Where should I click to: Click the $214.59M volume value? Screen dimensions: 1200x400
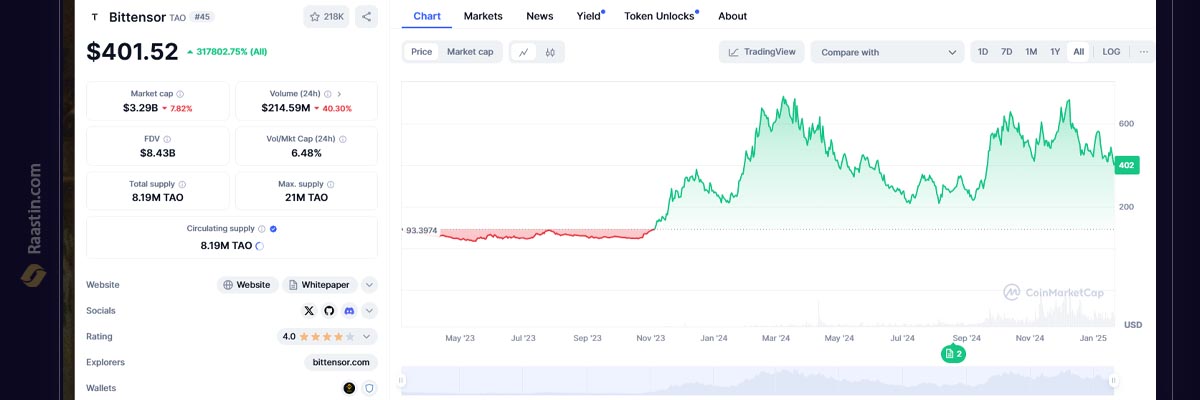286,108
